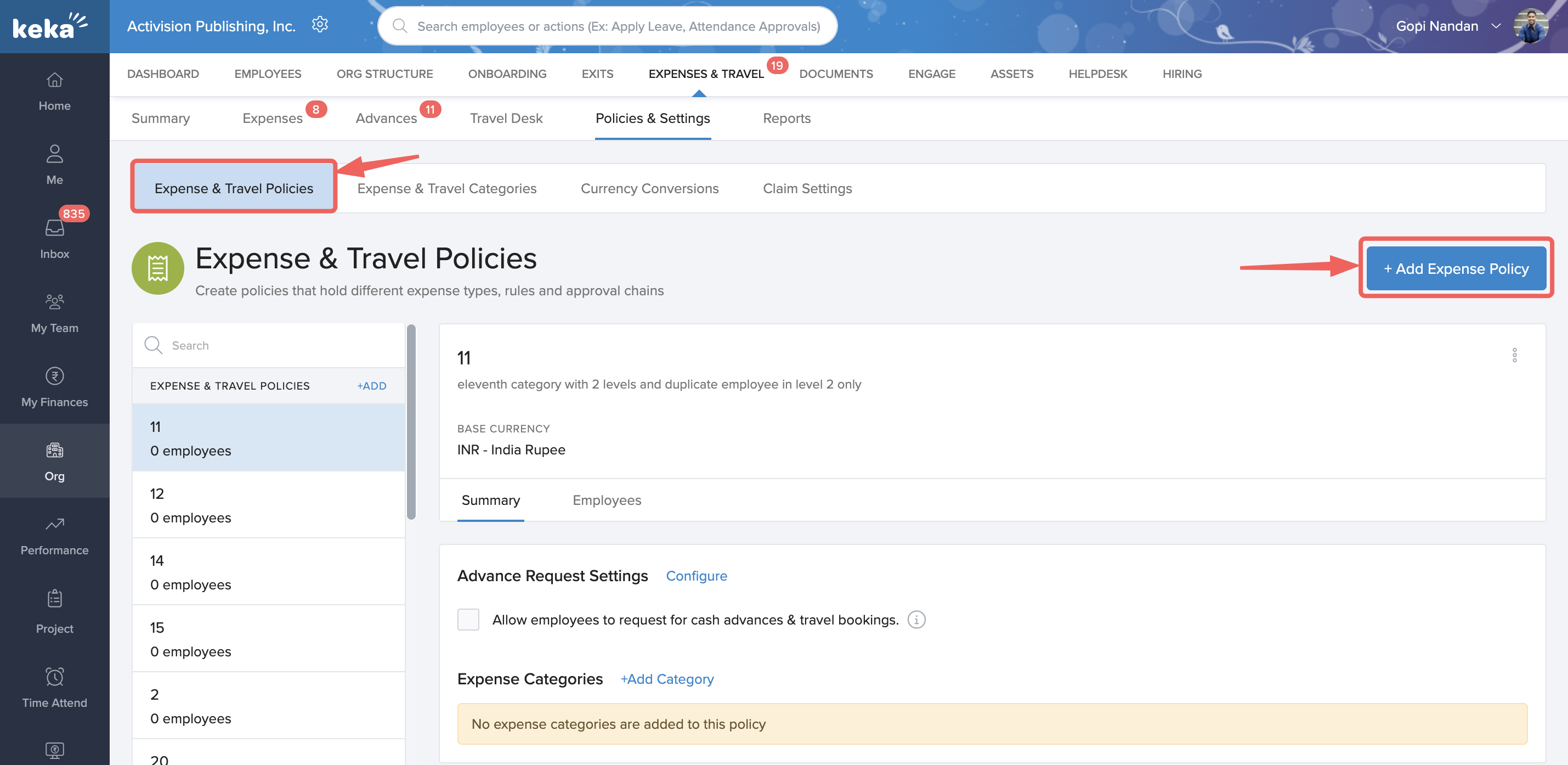1568x765 pixels.
Task: Open My Finances rupee icon
Action: click(54, 376)
